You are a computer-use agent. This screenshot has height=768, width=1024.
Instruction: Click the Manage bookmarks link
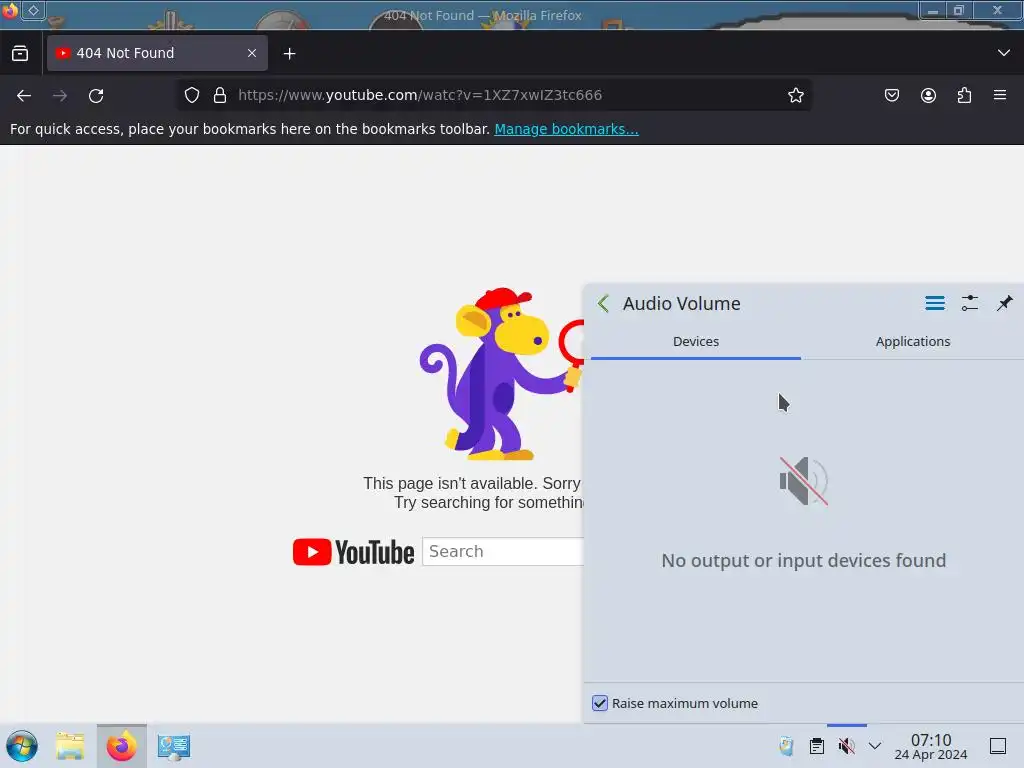[566, 129]
